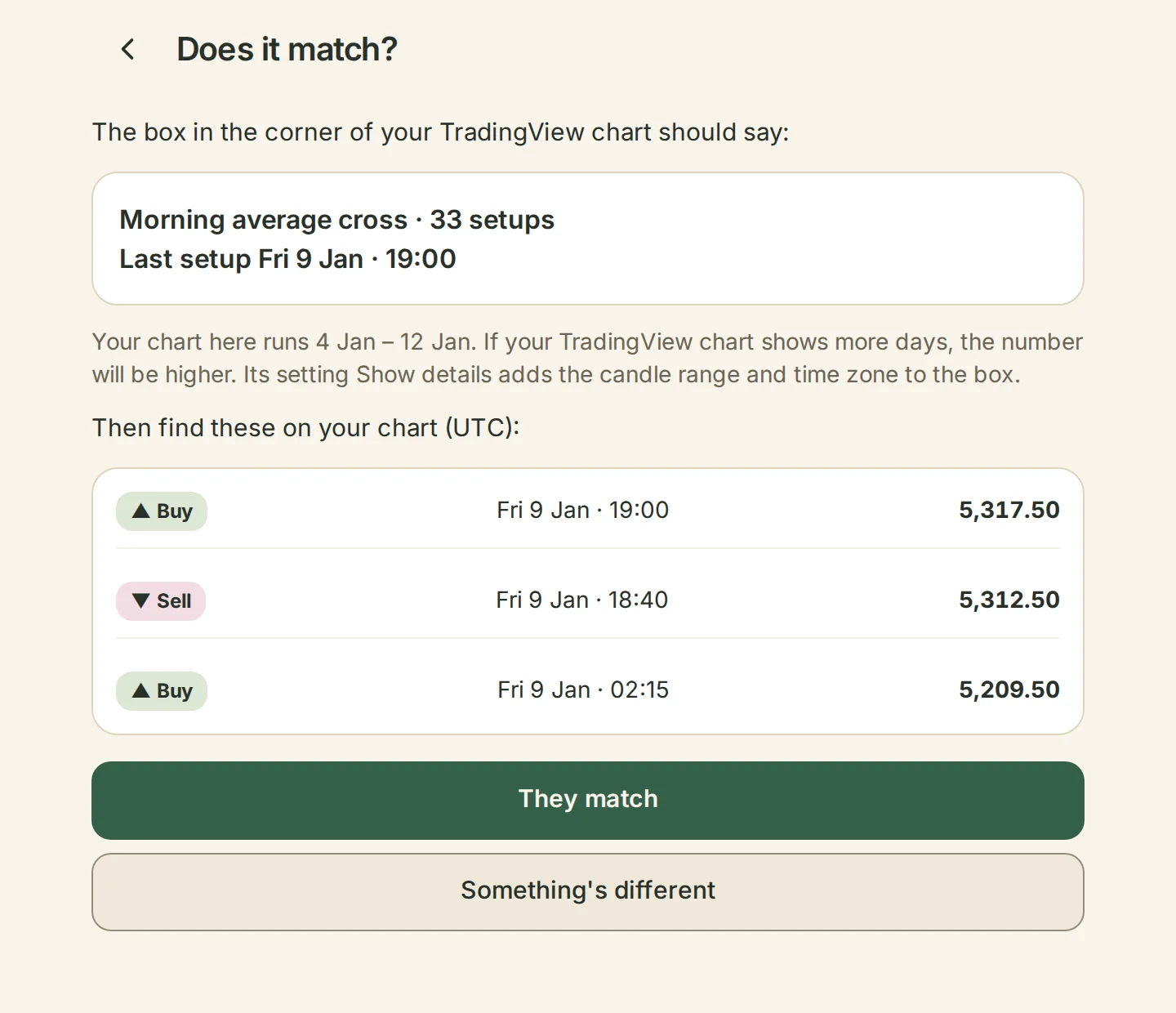Click the Does it match? heading
This screenshot has height=1013, width=1176.
tap(287, 50)
